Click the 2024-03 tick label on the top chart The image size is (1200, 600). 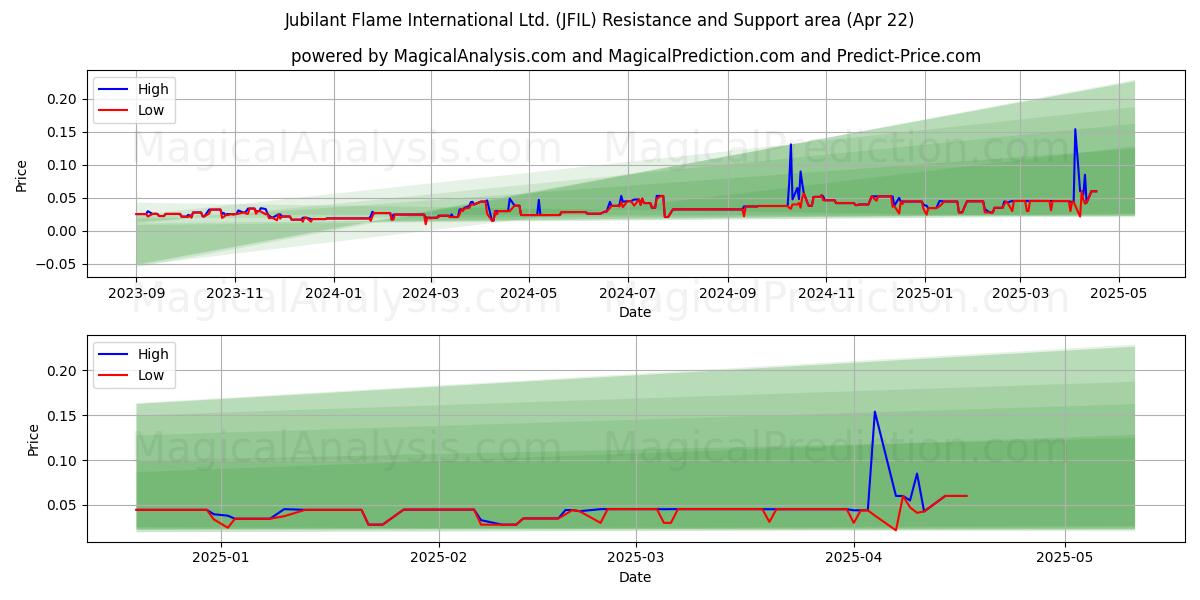pyautogui.click(x=431, y=293)
